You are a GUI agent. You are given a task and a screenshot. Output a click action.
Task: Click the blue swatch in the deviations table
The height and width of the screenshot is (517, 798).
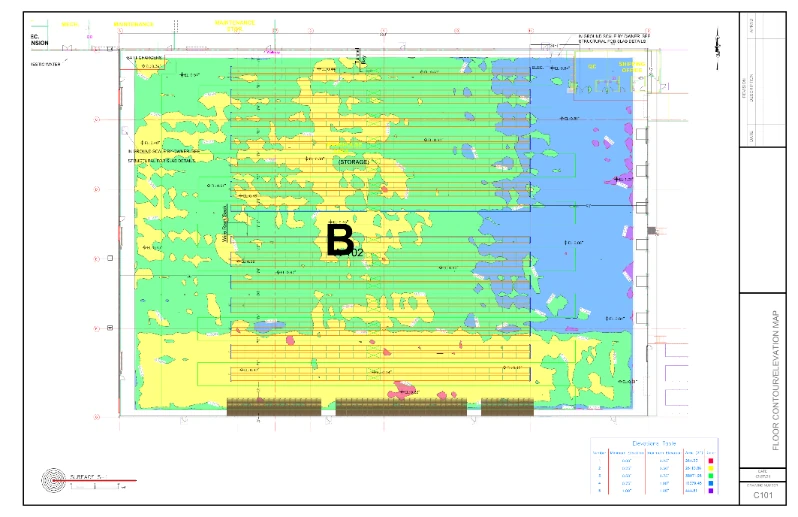[711, 483]
